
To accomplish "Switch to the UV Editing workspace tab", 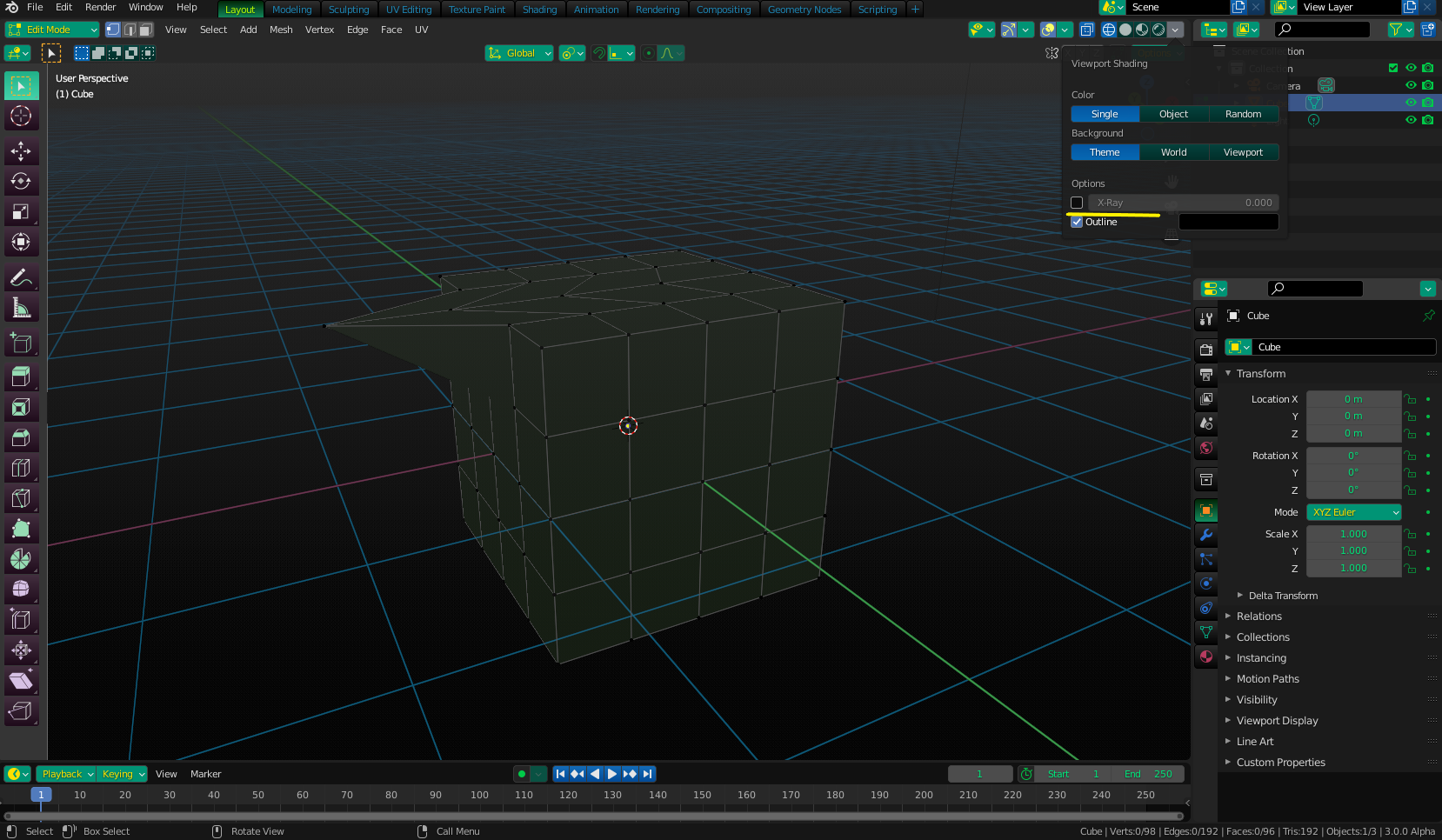I will pyautogui.click(x=409, y=10).
